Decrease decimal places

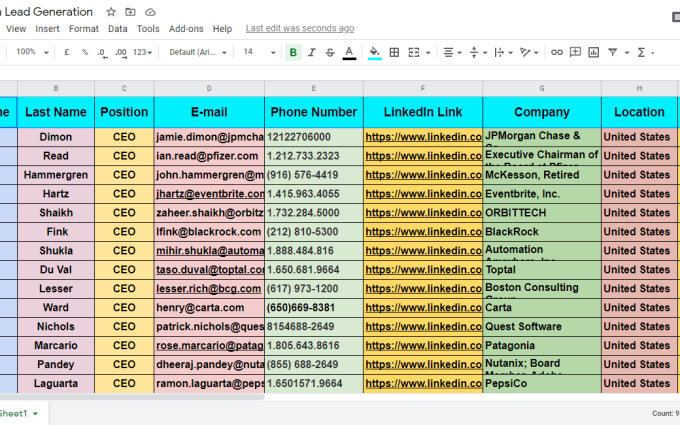[102, 52]
